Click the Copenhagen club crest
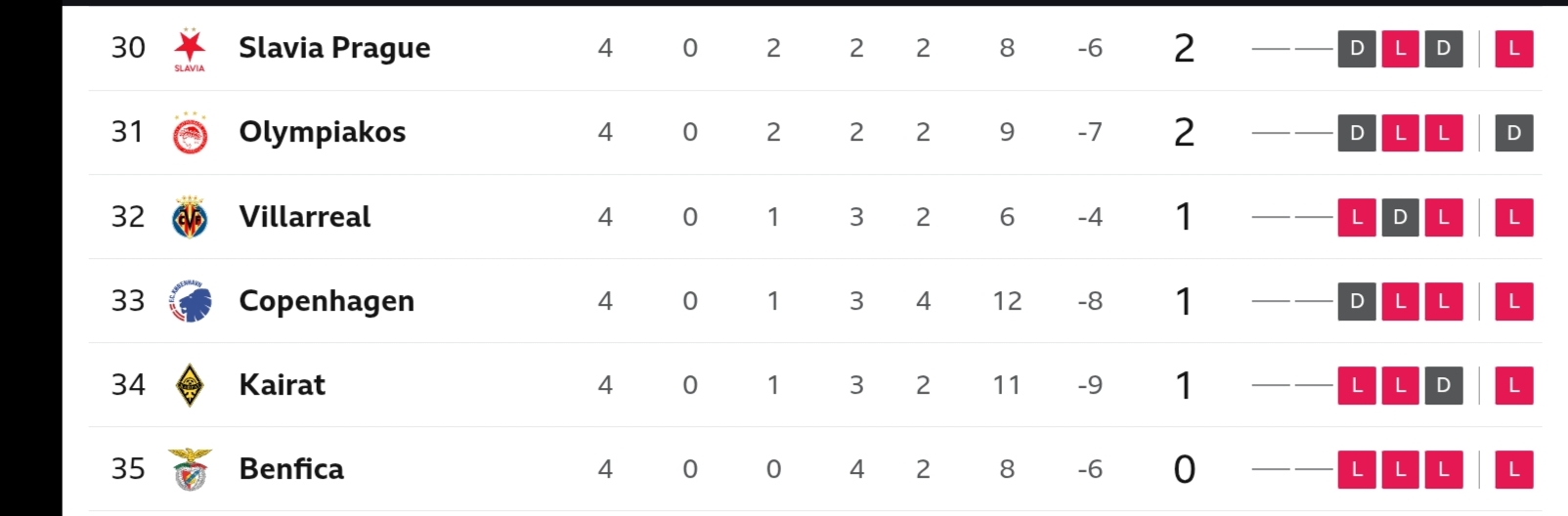The image size is (1568, 516). [x=192, y=301]
